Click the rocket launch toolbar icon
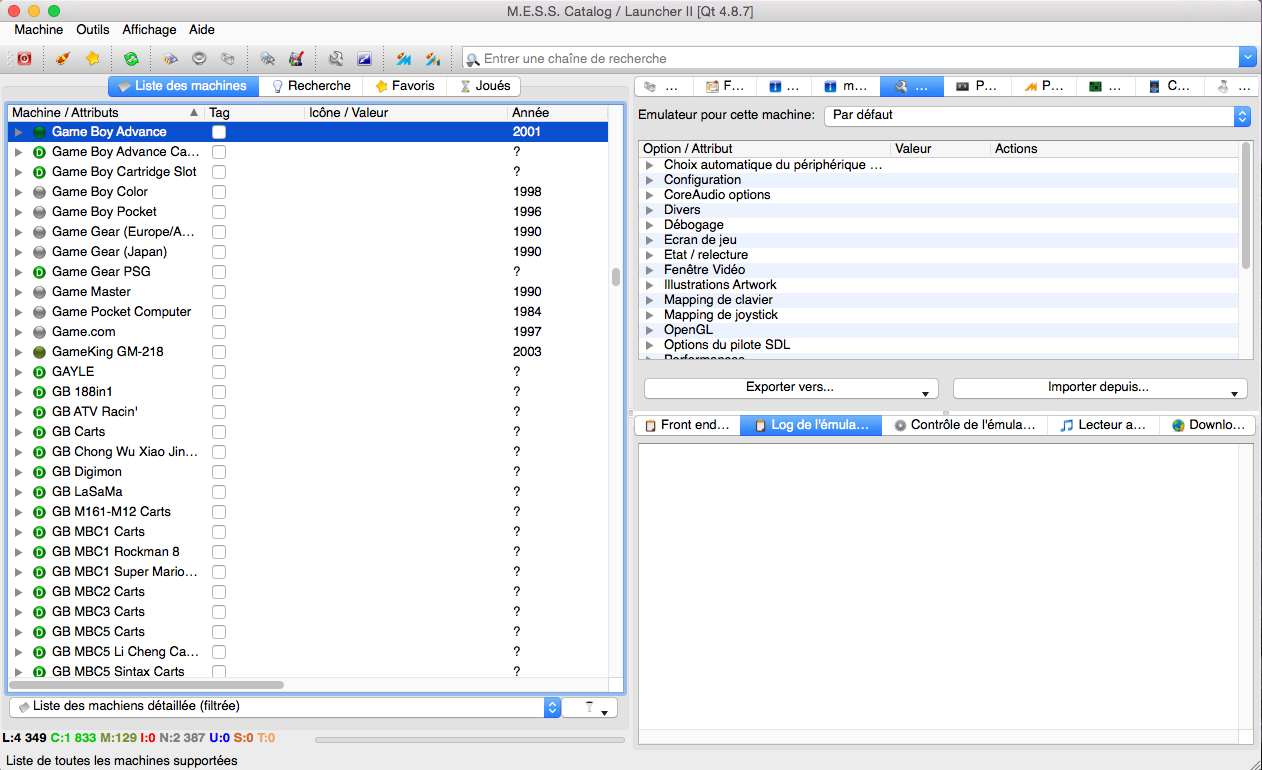1262x770 pixels. click(63, 58)
